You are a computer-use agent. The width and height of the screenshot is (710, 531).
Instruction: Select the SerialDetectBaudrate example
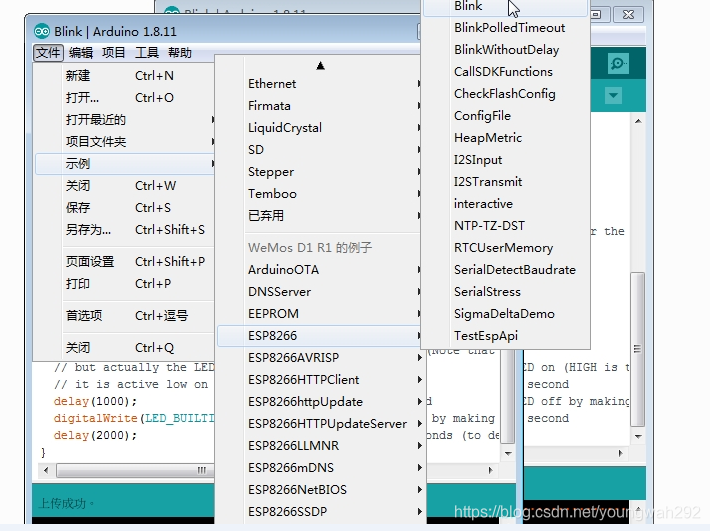(x=506, y=270)
